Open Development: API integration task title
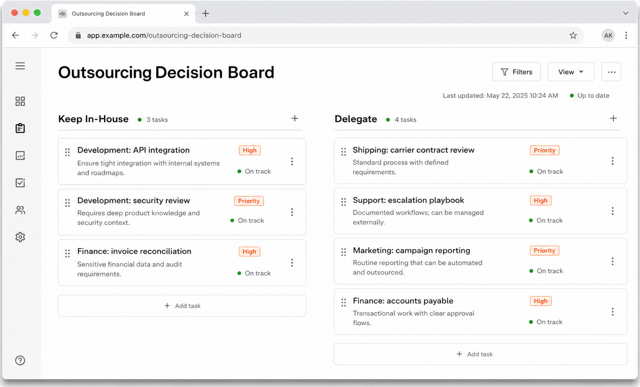This screenshot has height=387, width=640. (x=133, y=150)
